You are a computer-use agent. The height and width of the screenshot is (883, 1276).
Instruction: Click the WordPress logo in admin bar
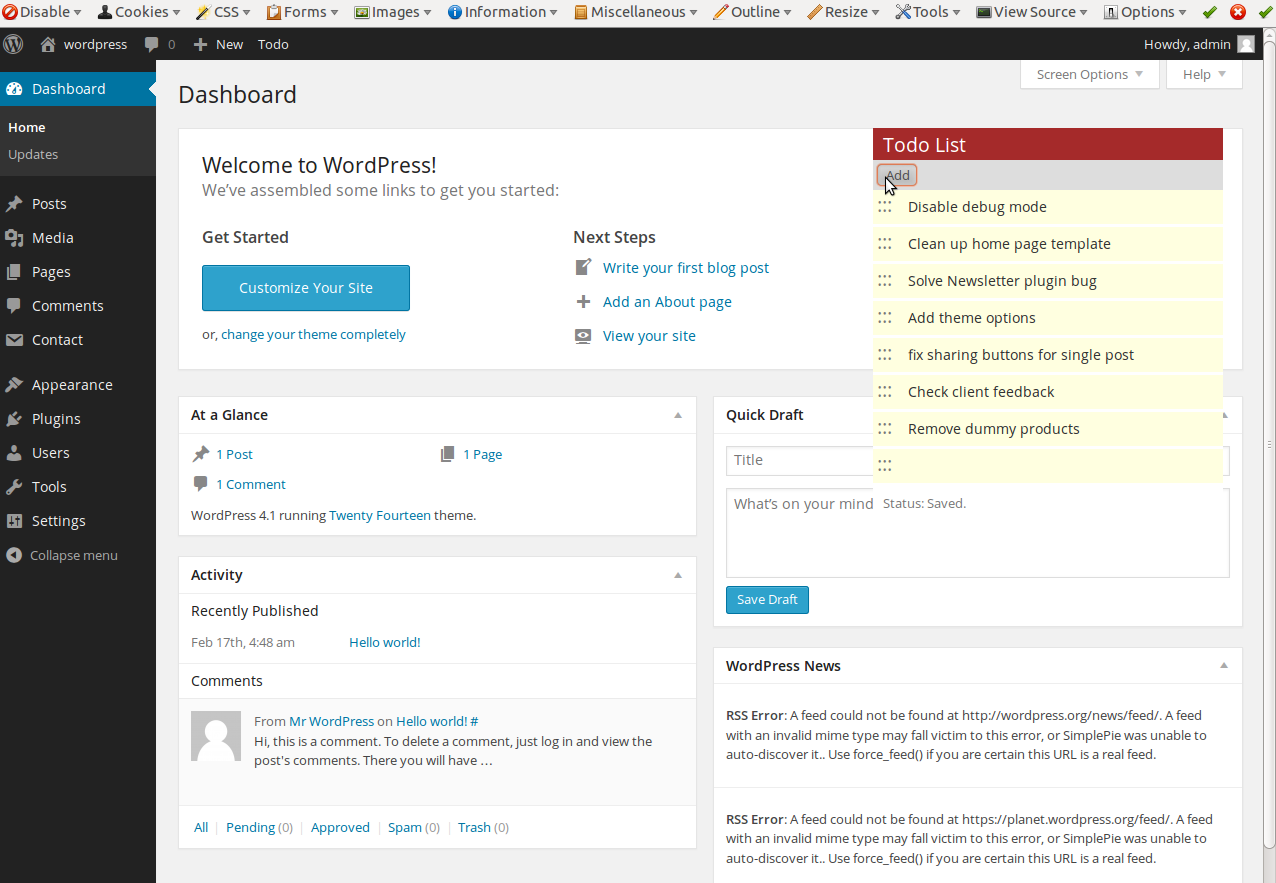(14, 44)
